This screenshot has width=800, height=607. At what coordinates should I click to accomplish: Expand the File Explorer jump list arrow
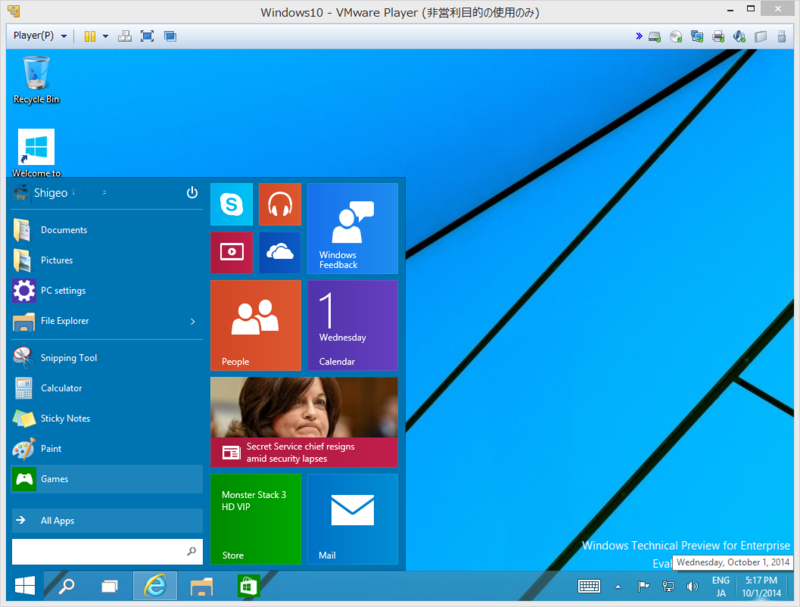[193, 321]
